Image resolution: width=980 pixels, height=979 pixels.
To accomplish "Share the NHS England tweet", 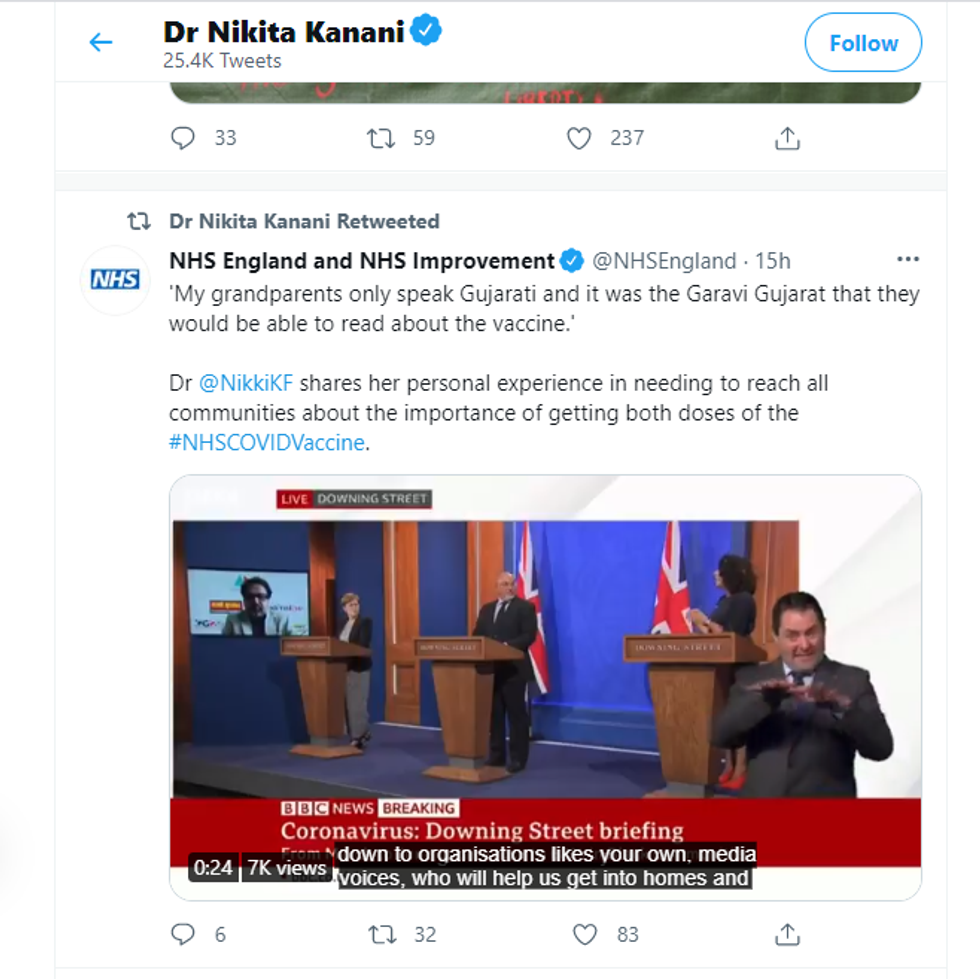I will click(x=788, y=934).
